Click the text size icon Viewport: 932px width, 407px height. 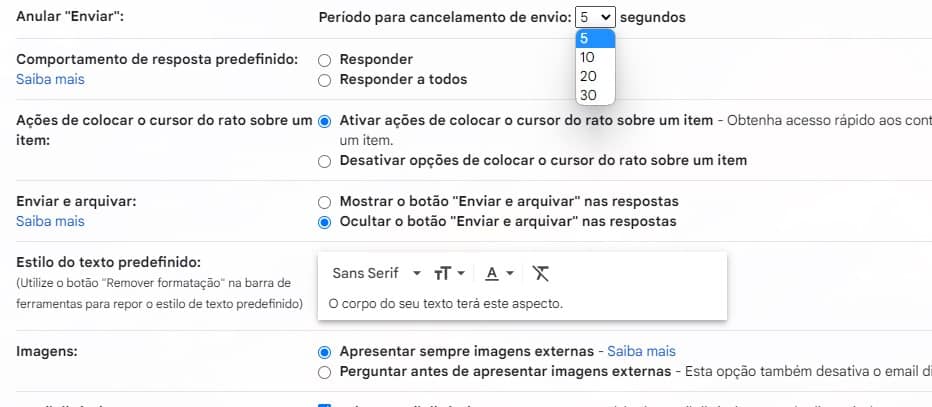click(x=442, y=273)
